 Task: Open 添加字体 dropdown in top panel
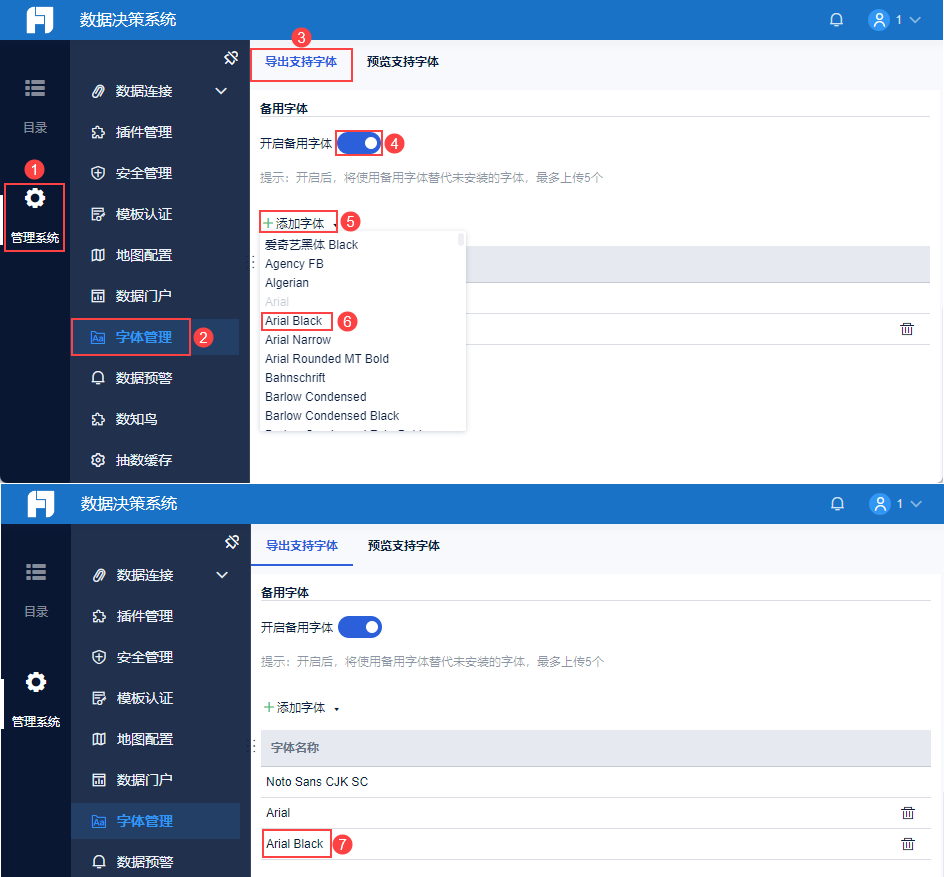(299, 223)
